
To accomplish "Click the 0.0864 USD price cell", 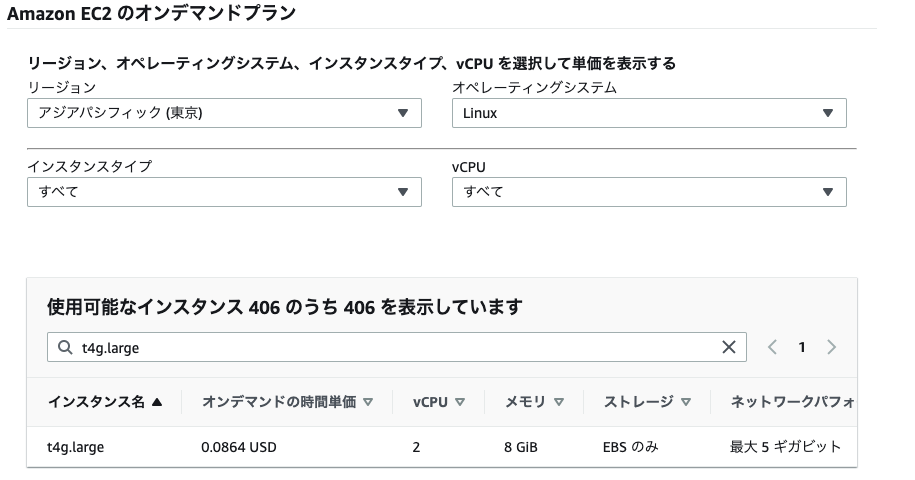I will (239, 447).
